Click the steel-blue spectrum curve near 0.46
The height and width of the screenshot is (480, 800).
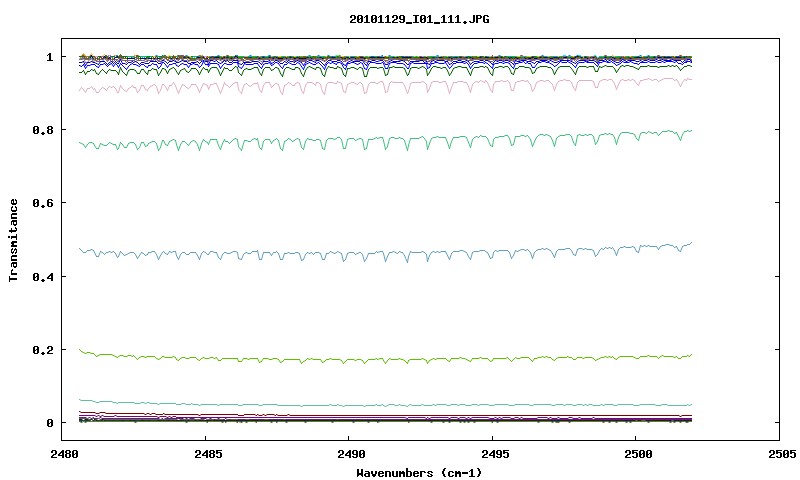(385, 254)
